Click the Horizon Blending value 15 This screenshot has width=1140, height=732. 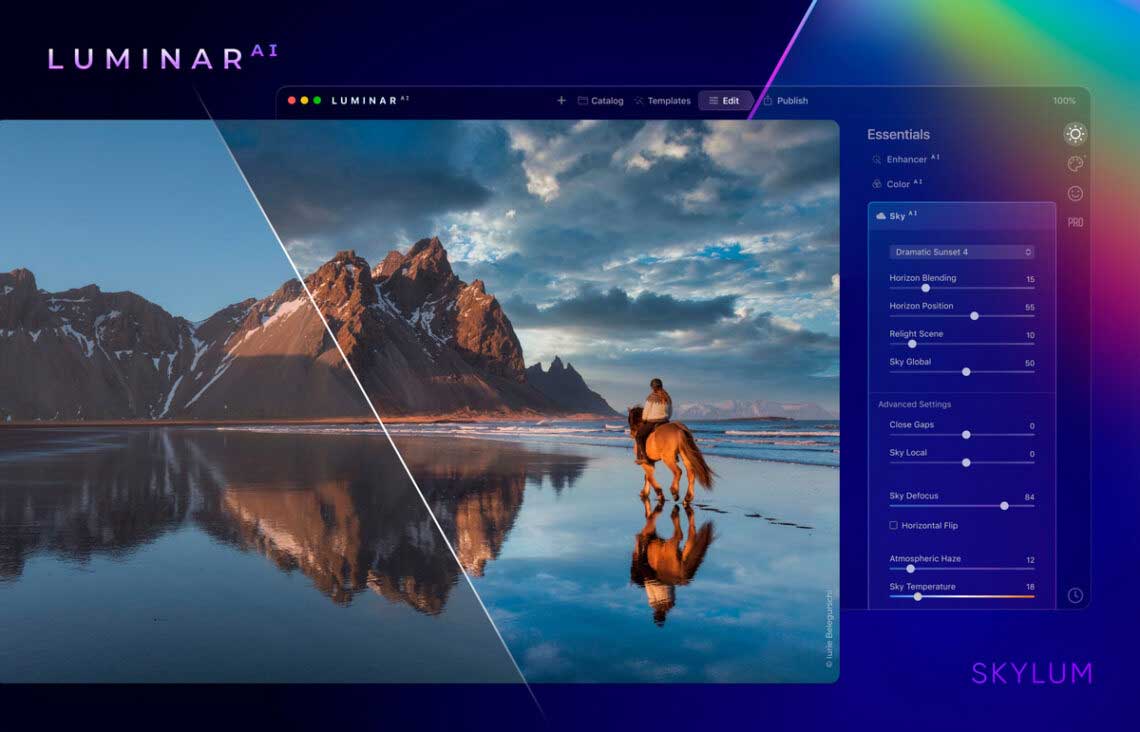point(1030,279)
